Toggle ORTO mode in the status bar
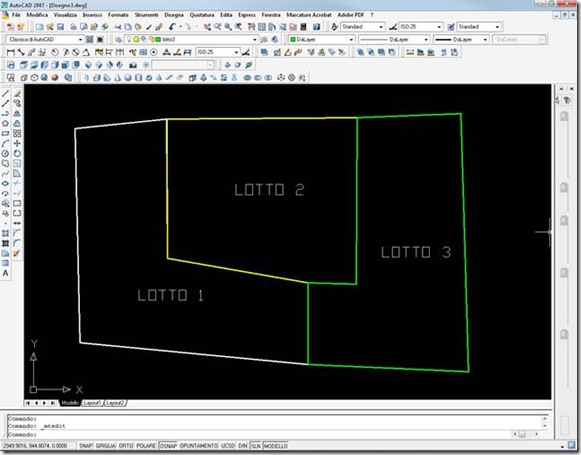 [126, 446]
